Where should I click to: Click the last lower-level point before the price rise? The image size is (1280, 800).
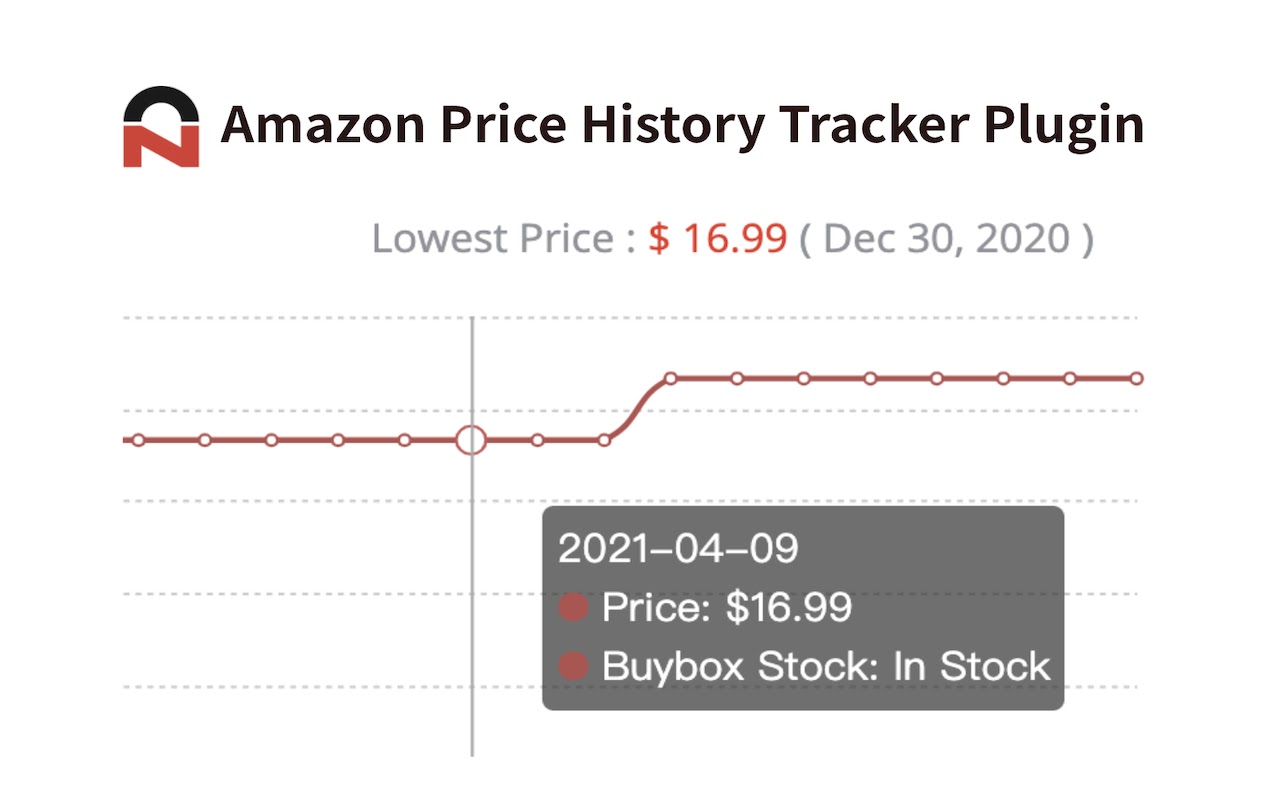[604, 440]
